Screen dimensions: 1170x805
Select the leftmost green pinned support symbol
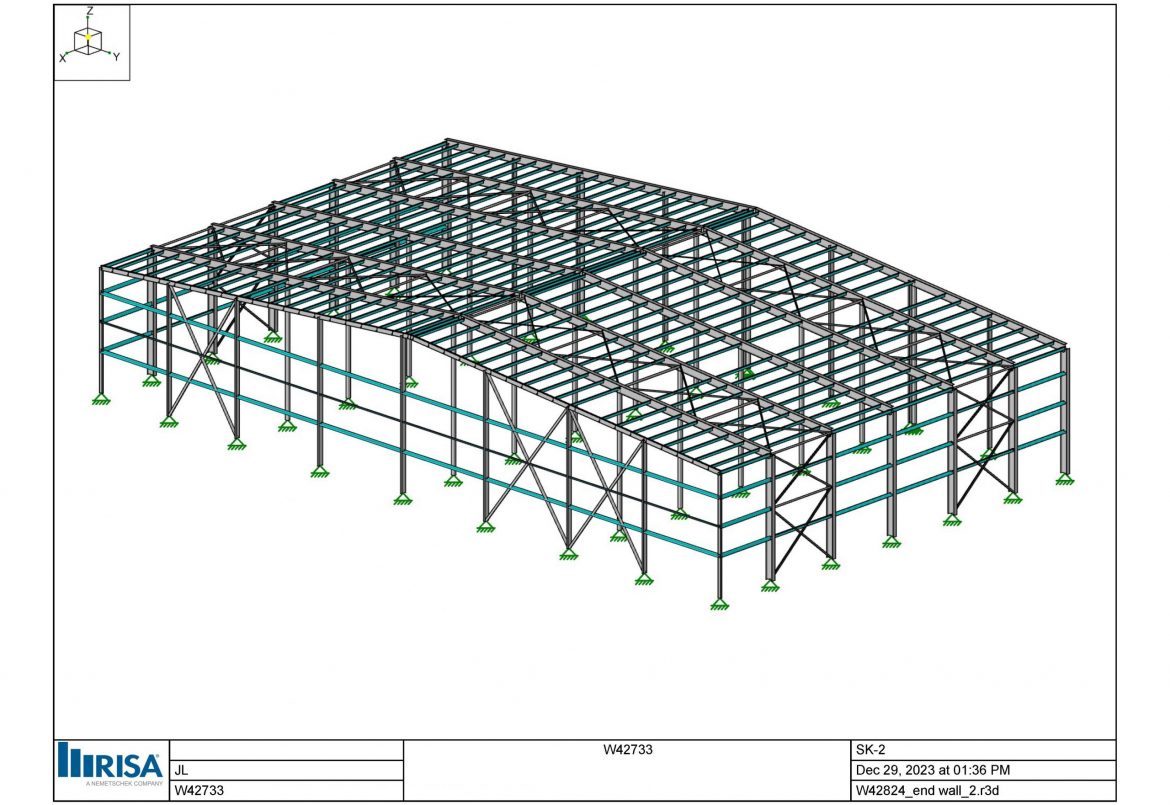point(100,400)
